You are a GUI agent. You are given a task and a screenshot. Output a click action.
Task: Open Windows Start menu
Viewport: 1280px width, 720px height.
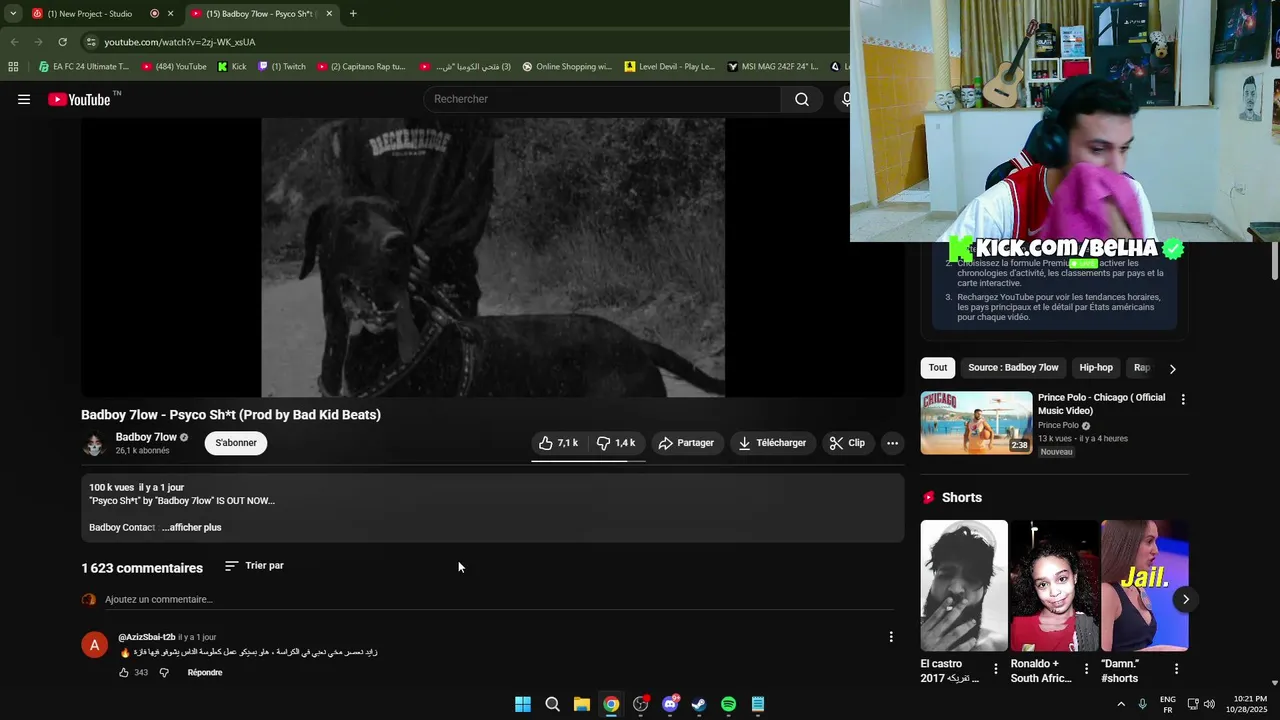click(523, 704)
